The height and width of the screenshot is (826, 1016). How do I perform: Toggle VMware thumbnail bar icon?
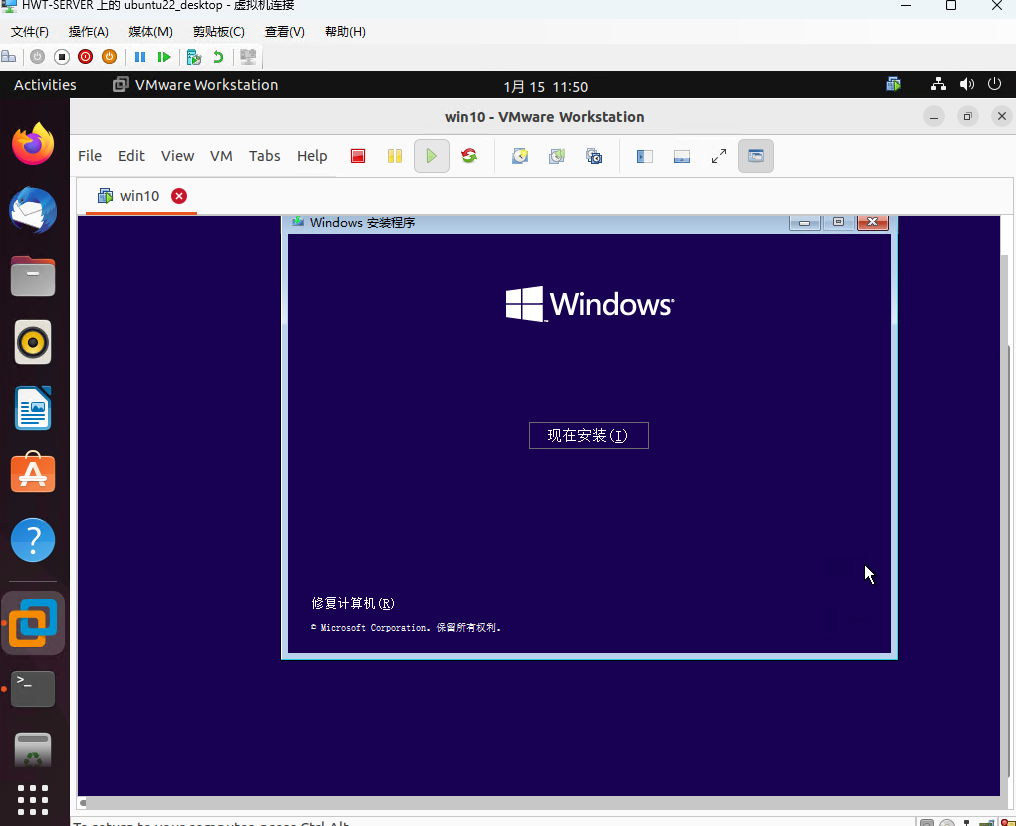682,156
